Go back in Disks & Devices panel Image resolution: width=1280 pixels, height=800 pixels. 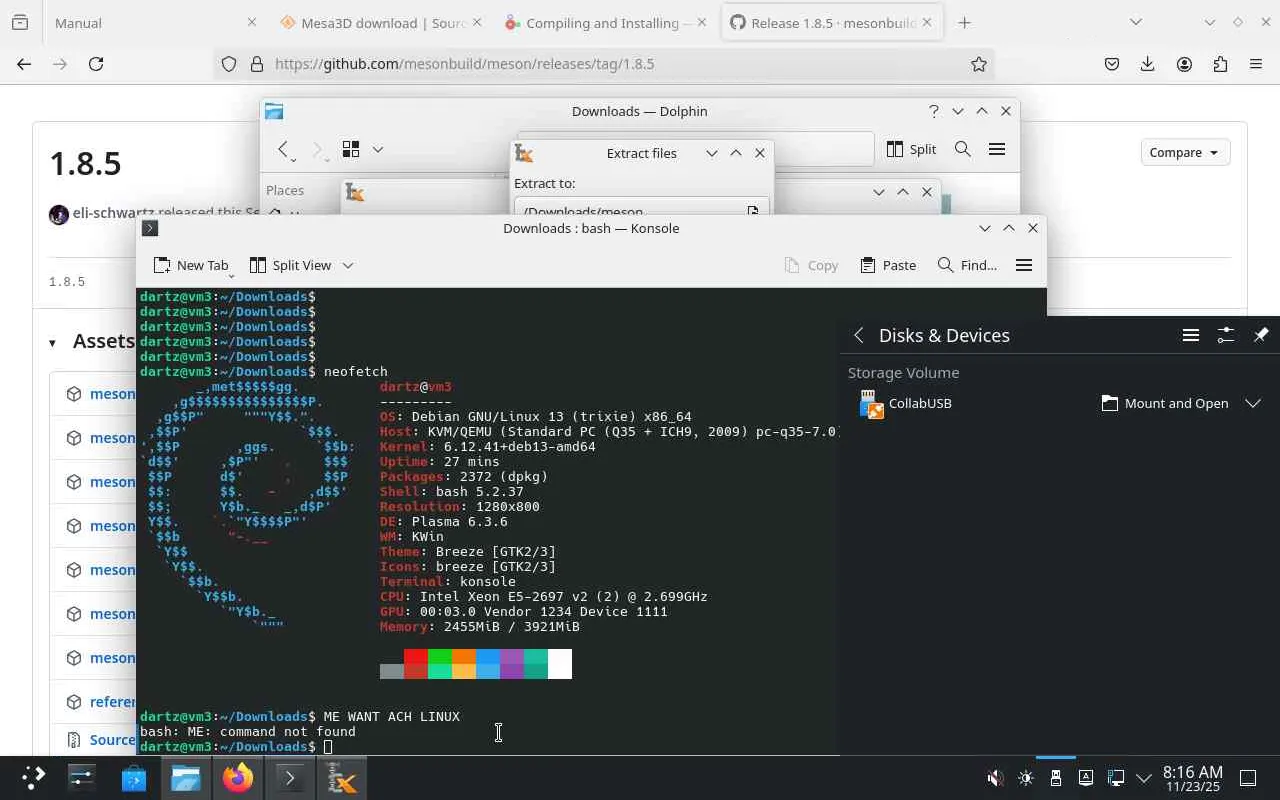coord(859,336)
